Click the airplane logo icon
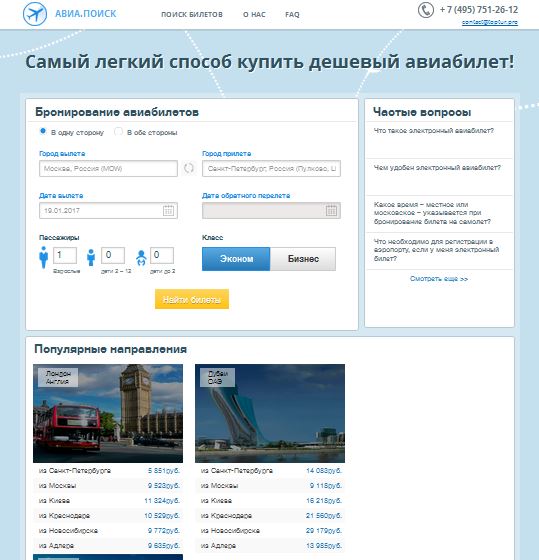The height and width of the screenshot is (560, 539). coord(35,14)
